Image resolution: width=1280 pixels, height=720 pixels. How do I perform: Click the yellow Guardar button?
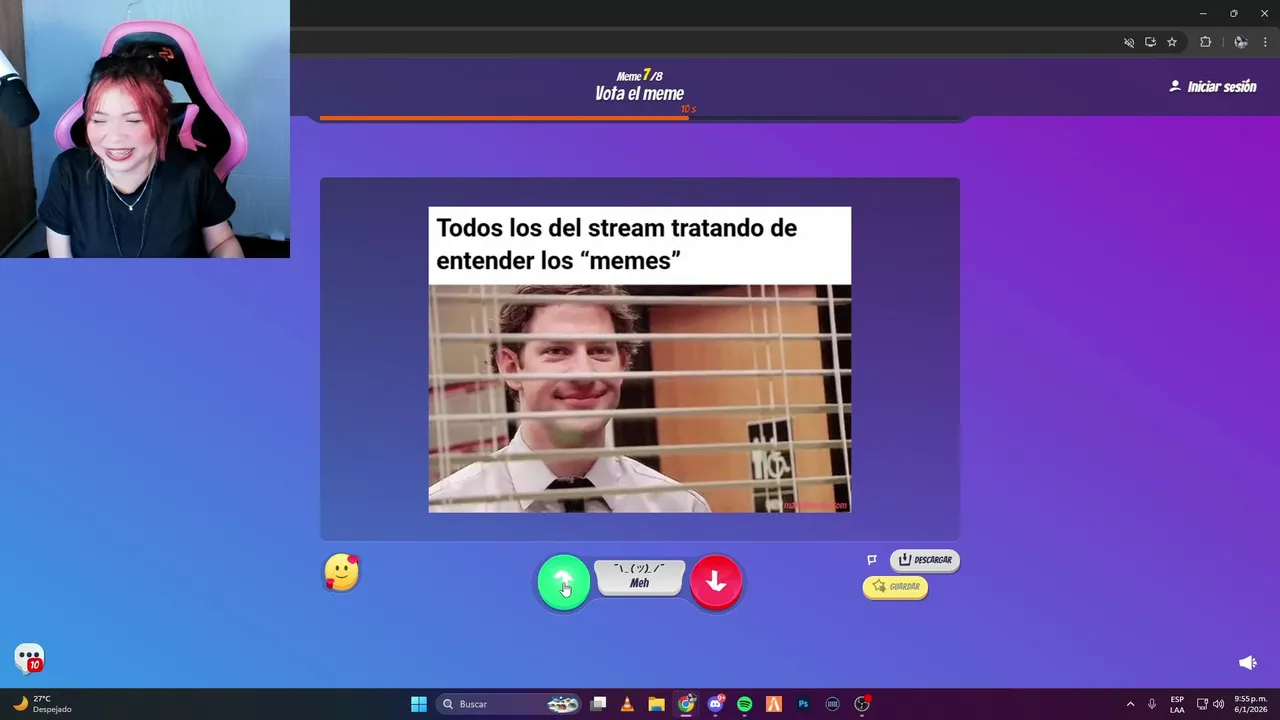point(896,587)
